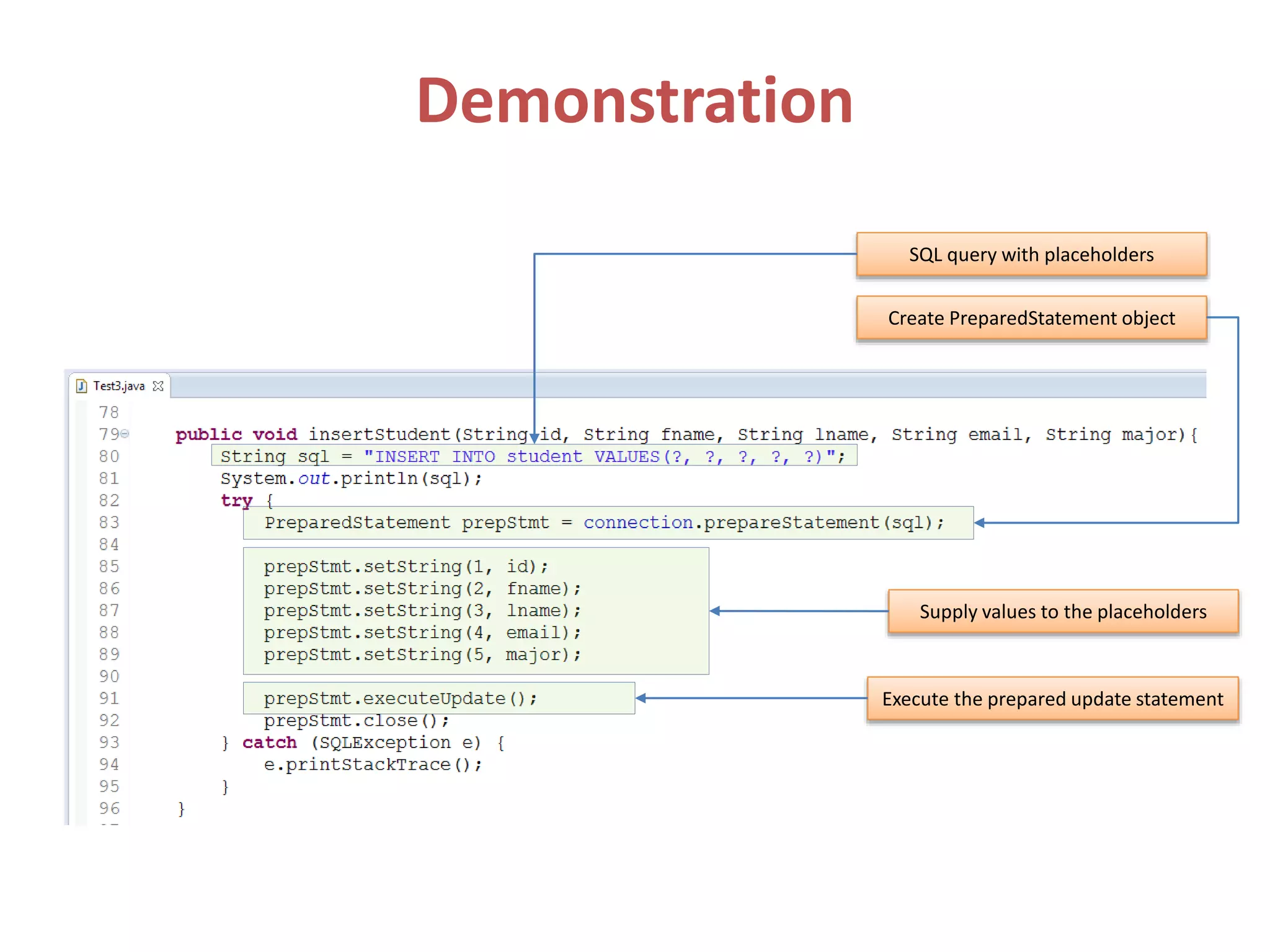This screenshot has width=1270, height=952.
Task: Select the "SQL query with placeholders" callout box
Action: [1031, 254]
